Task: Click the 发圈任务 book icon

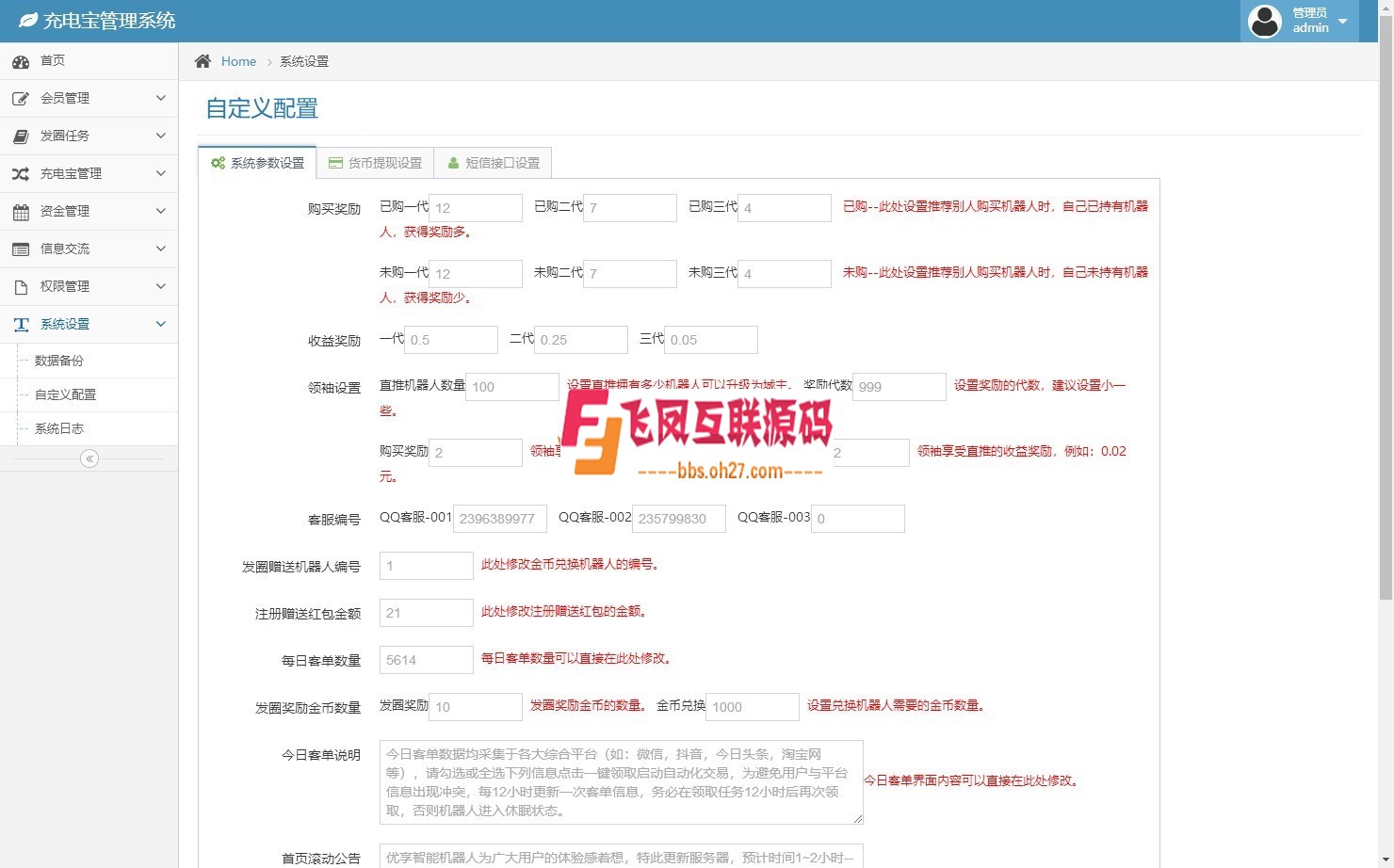Action: tap(21, 137)
